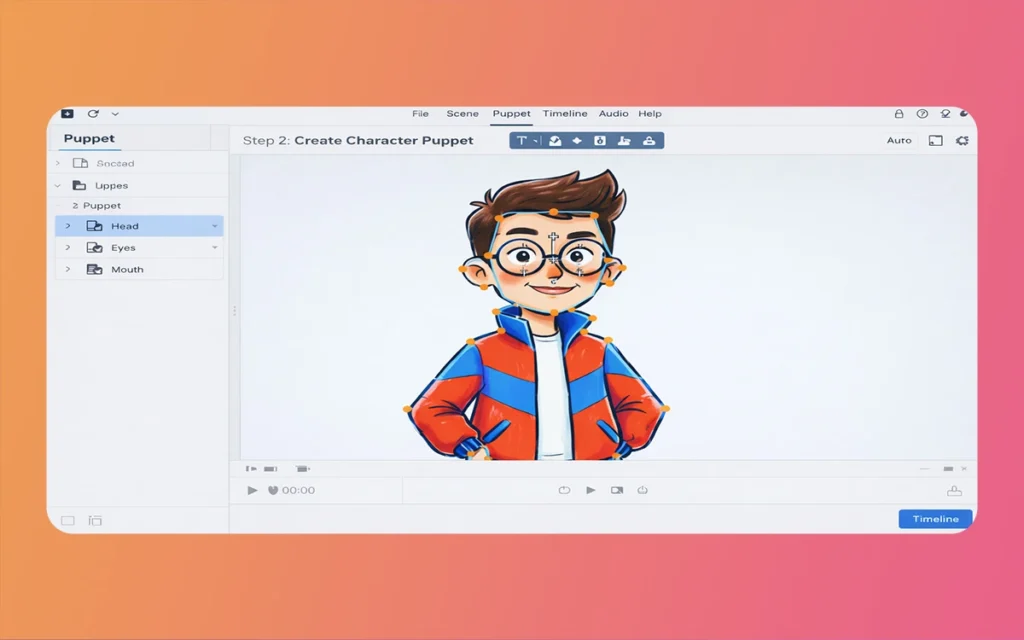This screenshot has height=640, width=1024.
Task: Open the Scene menu
Action: 462,114
